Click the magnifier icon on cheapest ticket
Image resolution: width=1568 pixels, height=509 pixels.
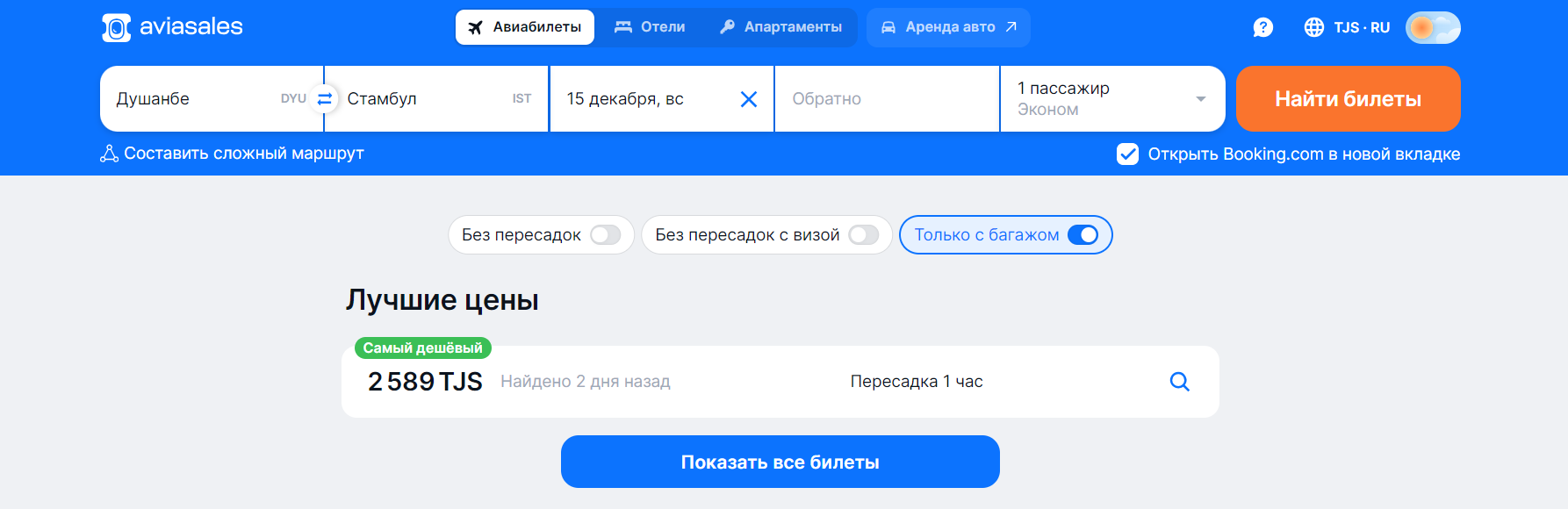1180,382
